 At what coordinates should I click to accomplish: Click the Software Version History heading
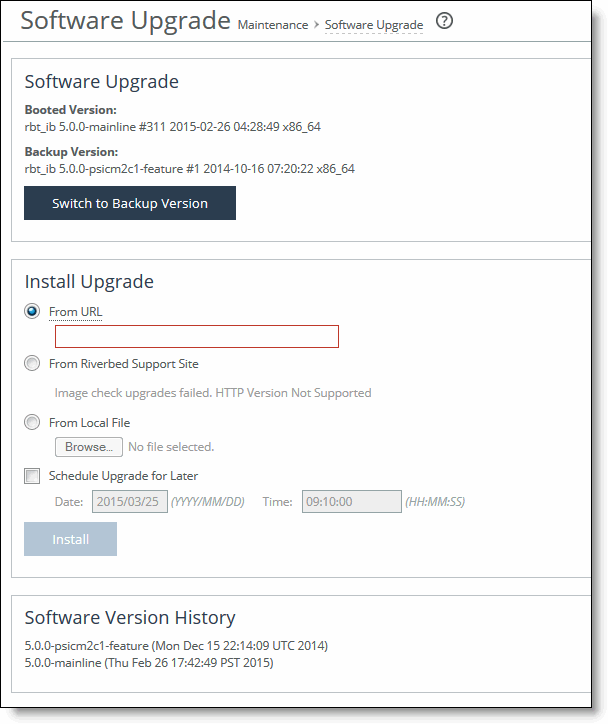pyautogui.click(x=130, y=617)
